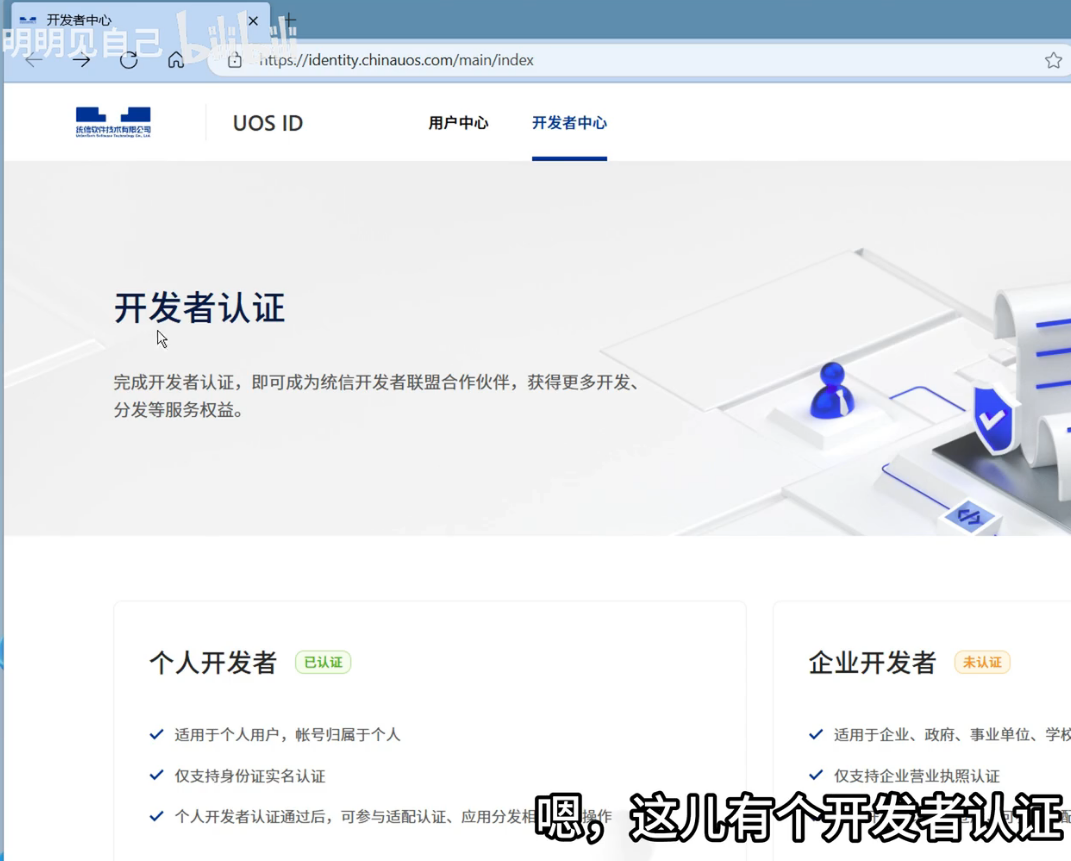Click description text 完成开发者认证，即可成为统信开发者联盟合作伙伴

tap(312, 382)
